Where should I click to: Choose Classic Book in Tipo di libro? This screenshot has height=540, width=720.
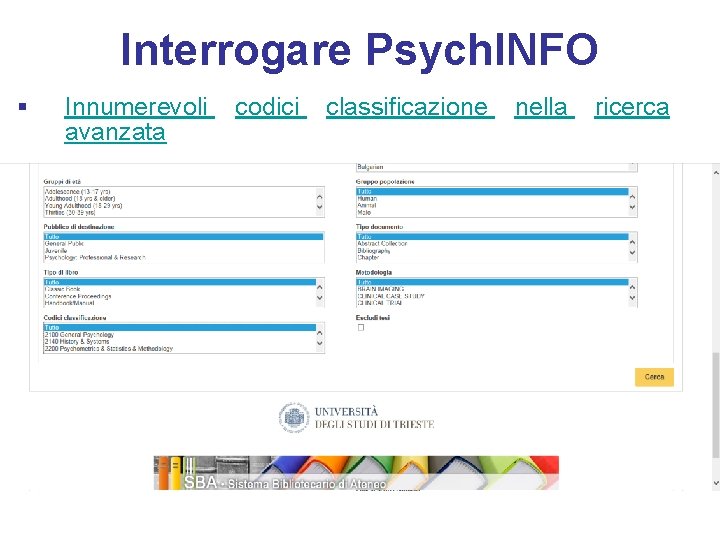(180, 289)
